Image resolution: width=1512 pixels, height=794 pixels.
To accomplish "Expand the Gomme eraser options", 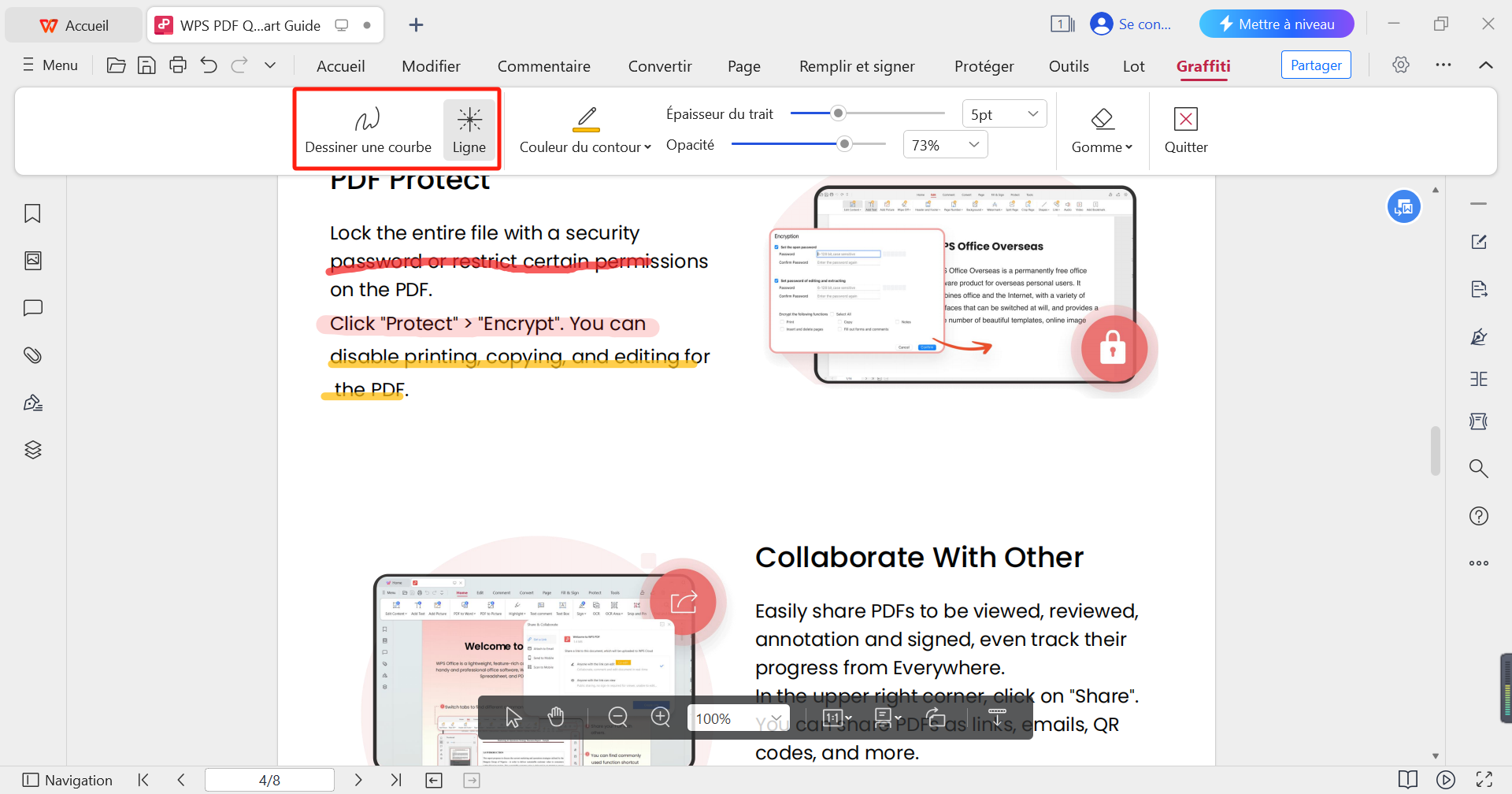I will coord(1102,147).
